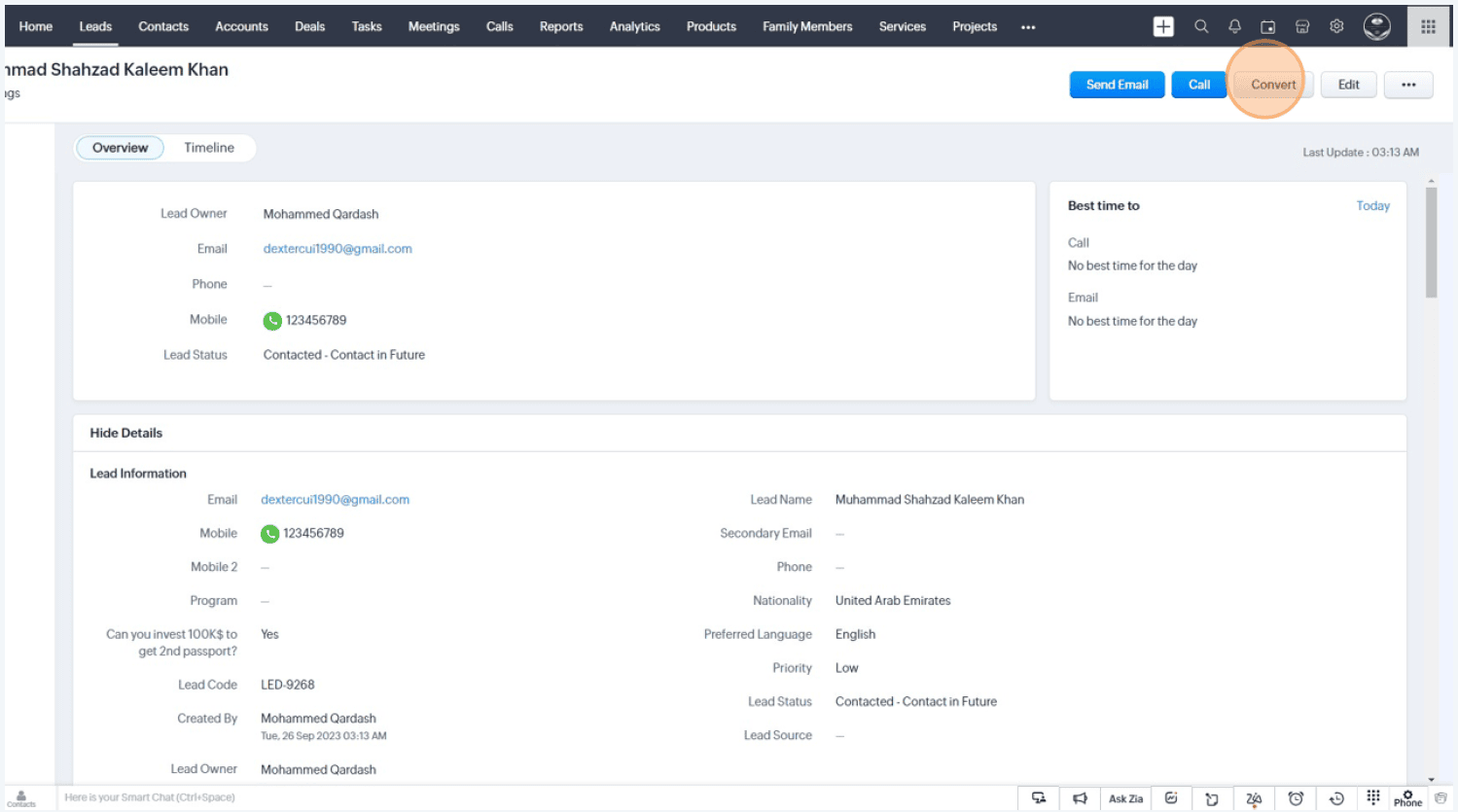This screenshot has width=1458, height=812.
Task: Open the setup gear icon
Action: (1336, 26)
